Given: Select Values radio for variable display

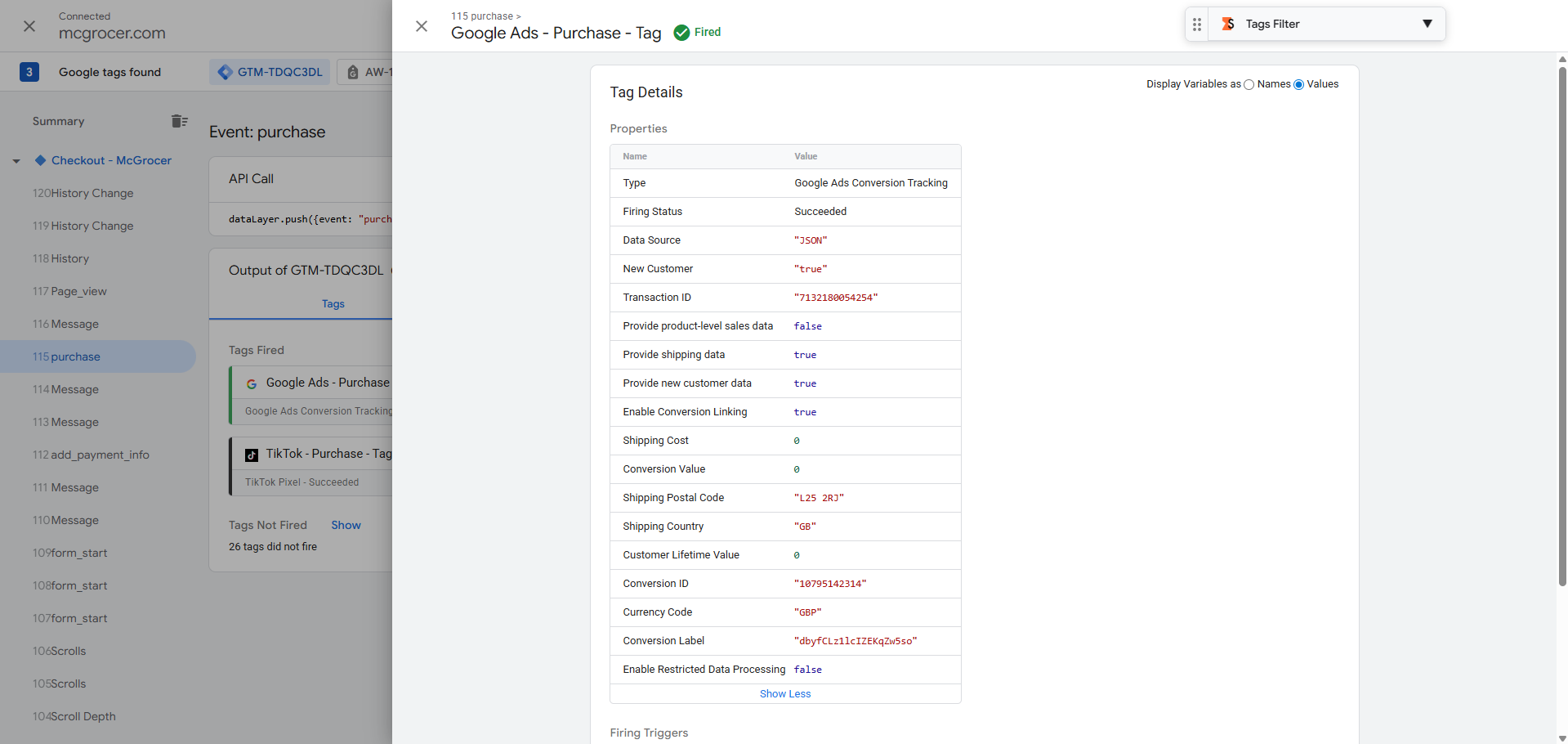Looking at the screenshot, I should coord(1298,85).
